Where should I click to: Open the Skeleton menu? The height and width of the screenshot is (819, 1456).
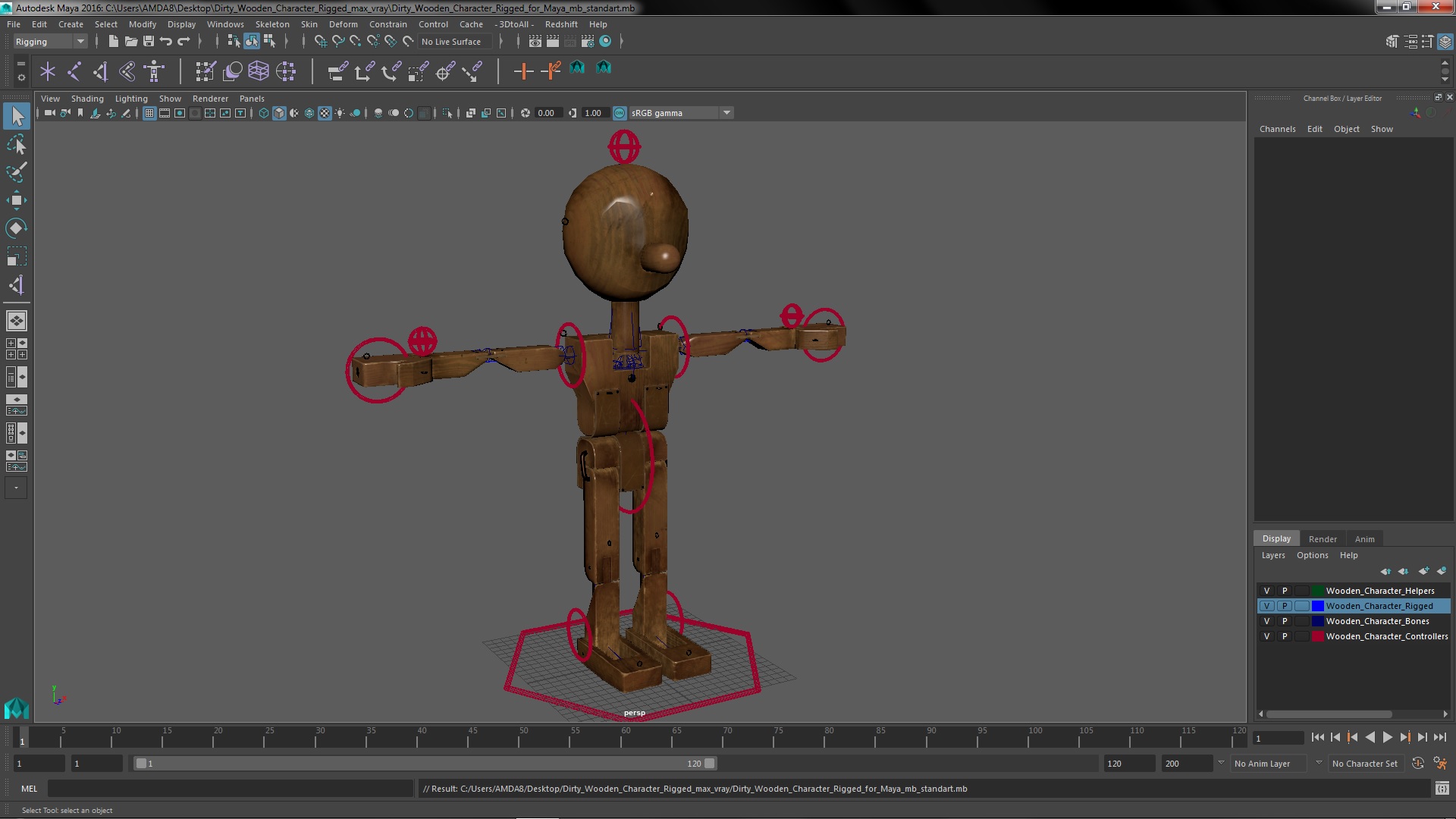click(272, 24)
